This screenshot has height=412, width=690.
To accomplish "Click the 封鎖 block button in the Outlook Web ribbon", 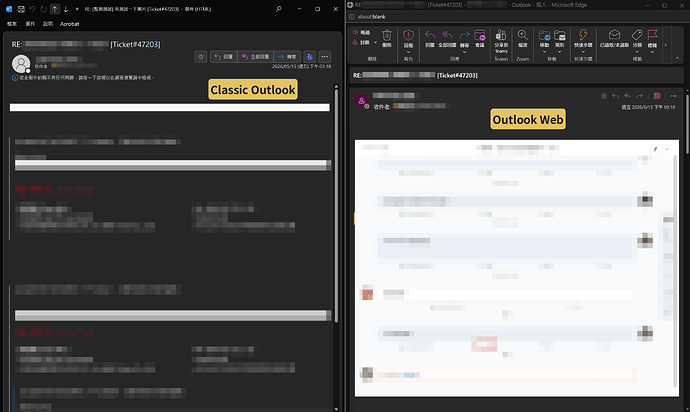I will click(361, 43).
